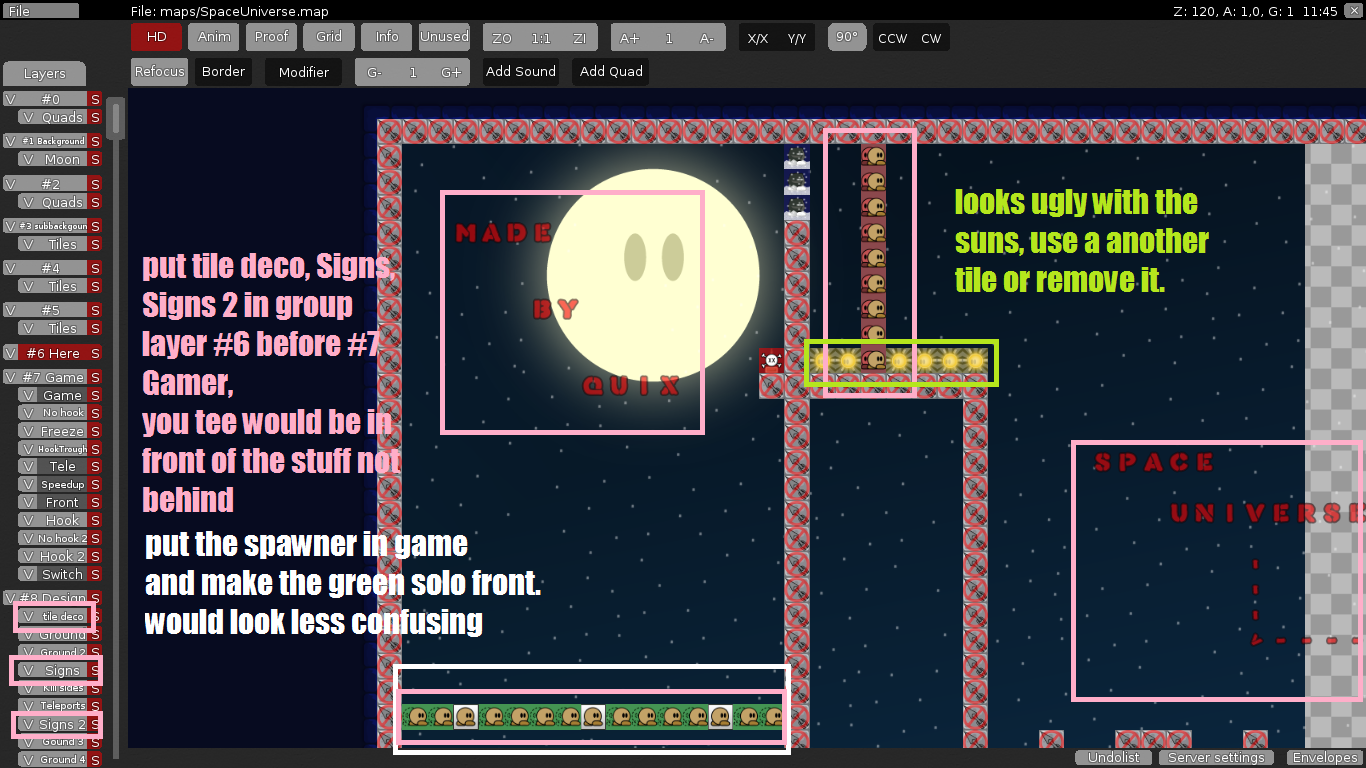Zoom out using the ZO button
The height and width of the screenshot is (768, 1366).
pos(502,38)
